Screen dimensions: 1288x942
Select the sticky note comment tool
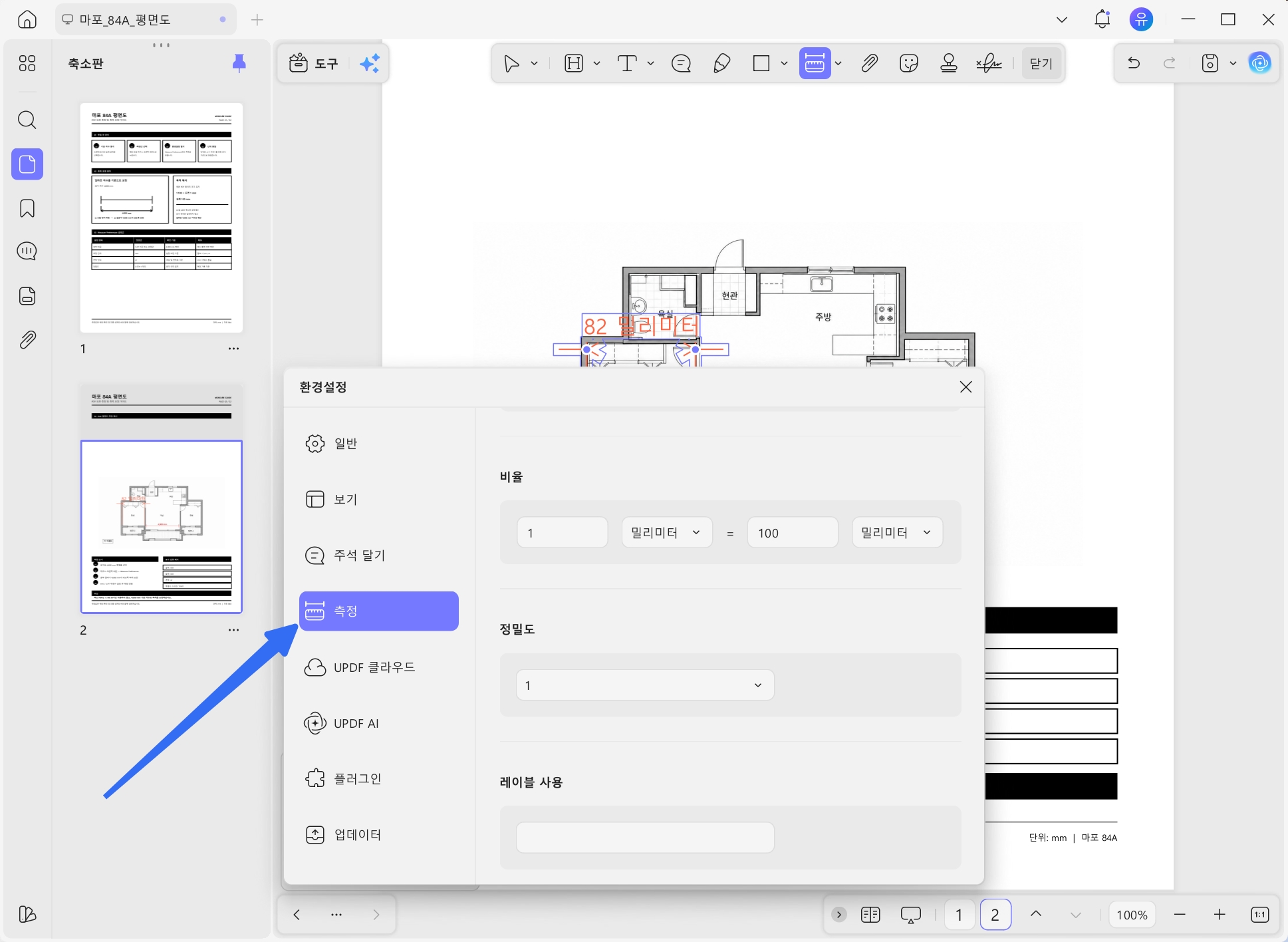[x=682, y=63]
